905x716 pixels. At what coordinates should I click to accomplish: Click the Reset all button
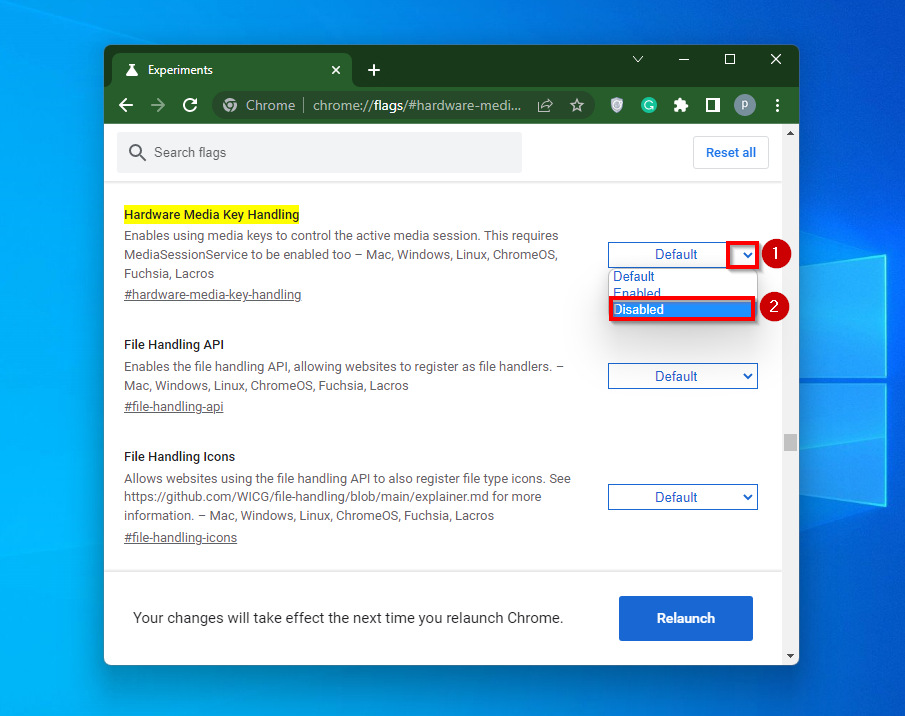[x=730, y=152]
